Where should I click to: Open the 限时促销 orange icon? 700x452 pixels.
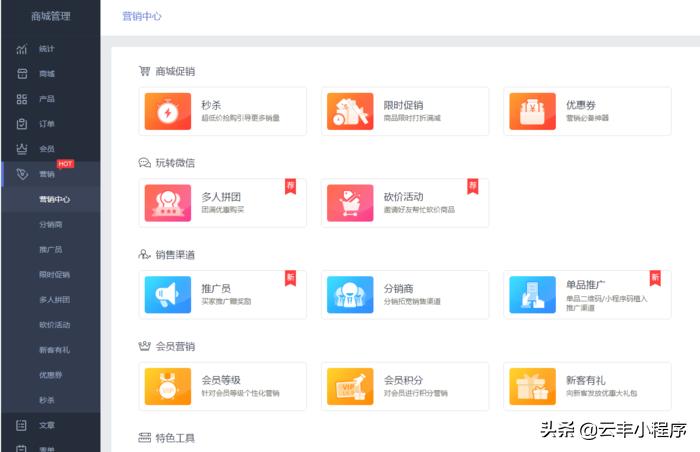pos(350,111)
